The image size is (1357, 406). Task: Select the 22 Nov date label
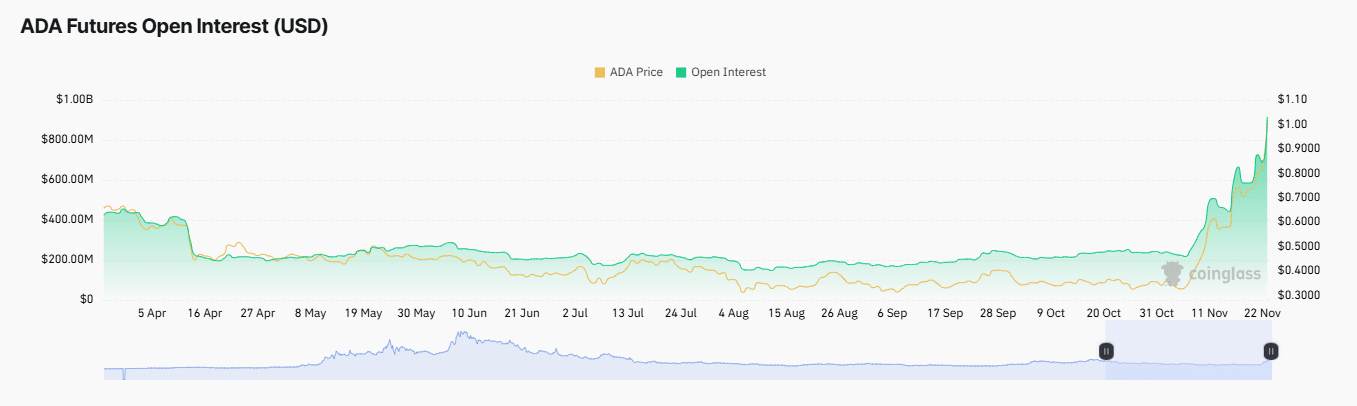1262,313
